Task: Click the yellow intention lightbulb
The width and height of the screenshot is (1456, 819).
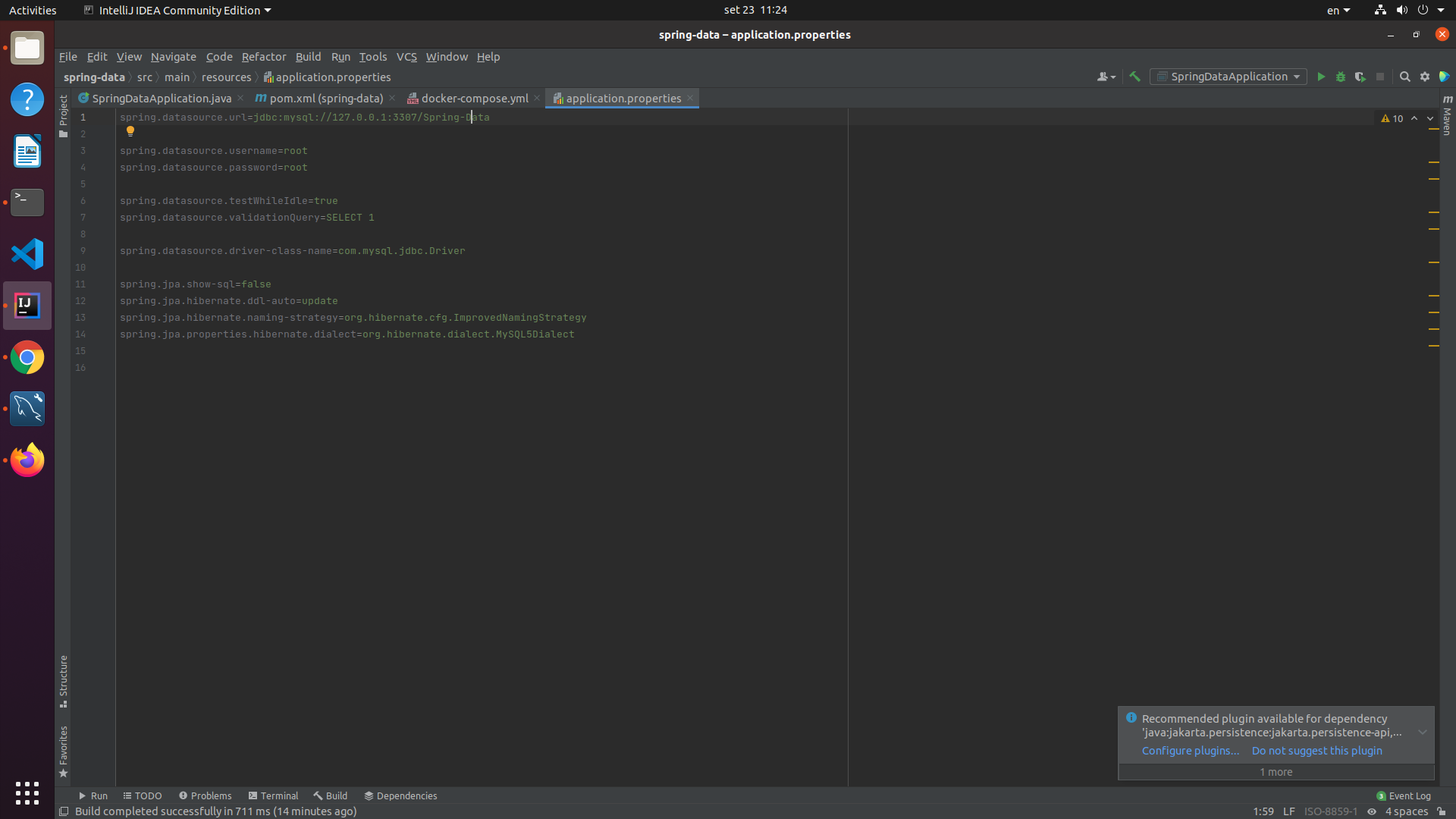Action: [130, 131]
